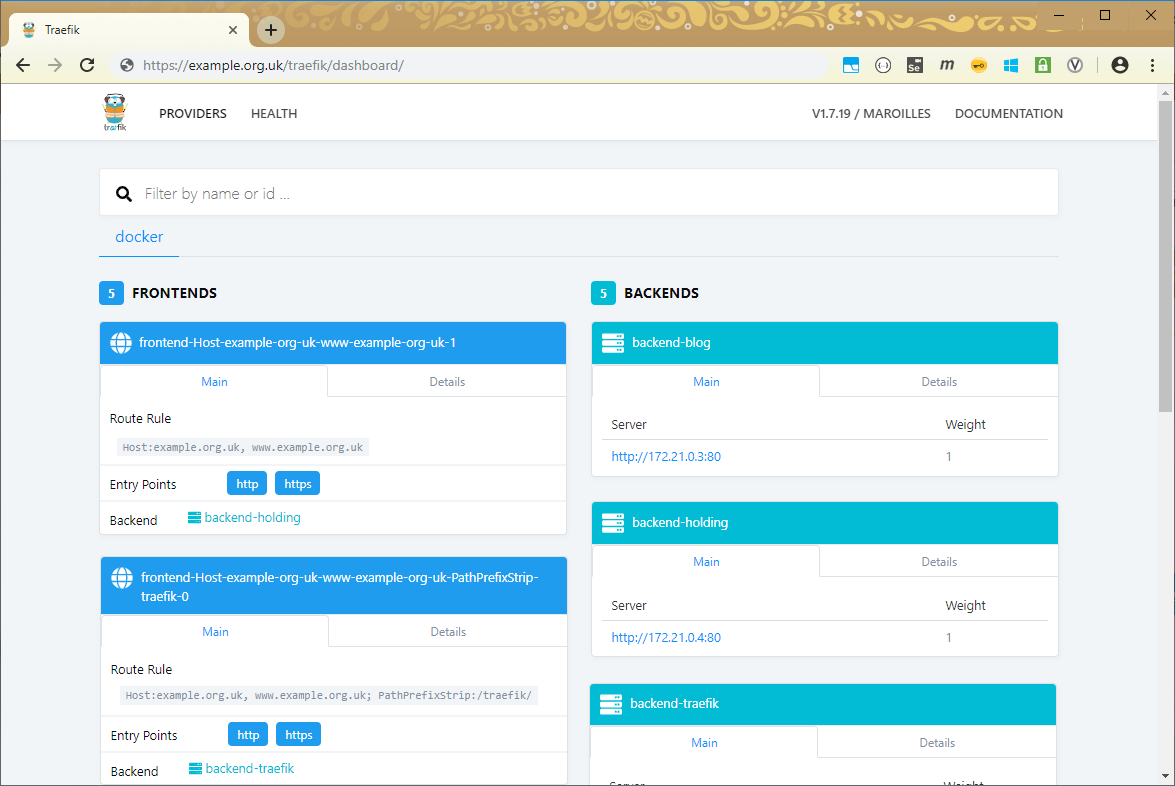The image size is (1175, 786).
Task: Open the Health page
Action: pos(274,114)
